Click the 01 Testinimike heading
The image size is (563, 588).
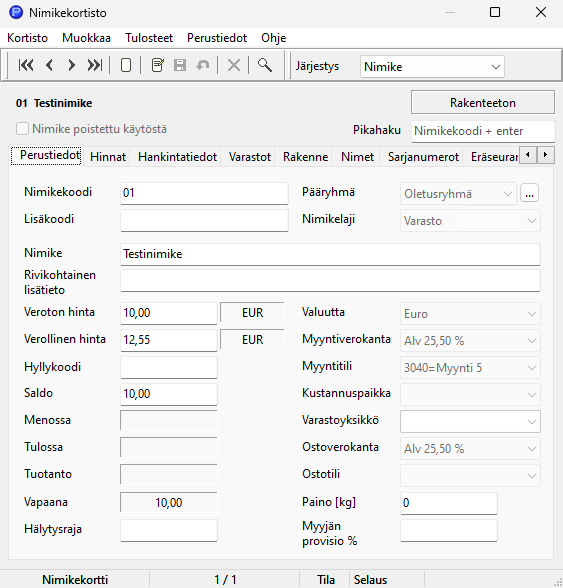point(54,103)
